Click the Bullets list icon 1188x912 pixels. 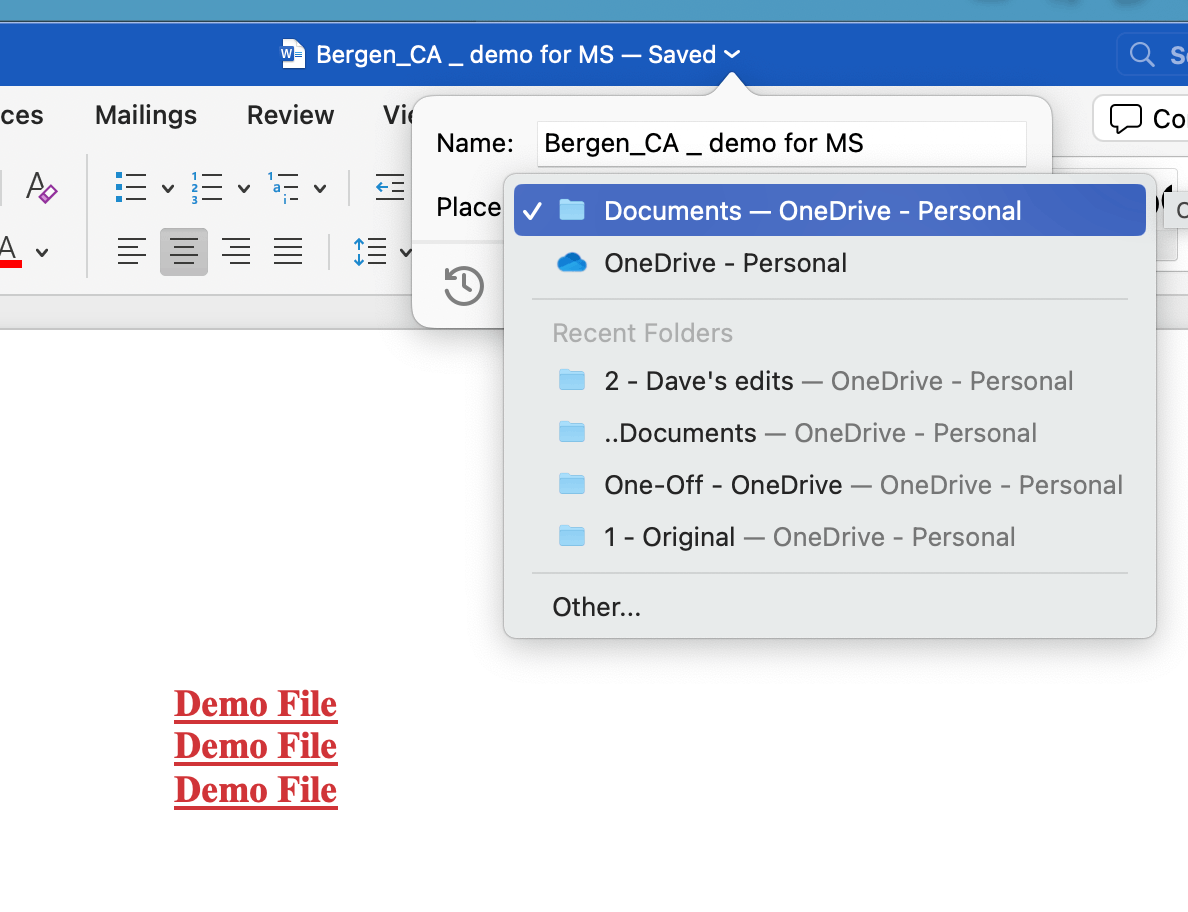(131, 187)
